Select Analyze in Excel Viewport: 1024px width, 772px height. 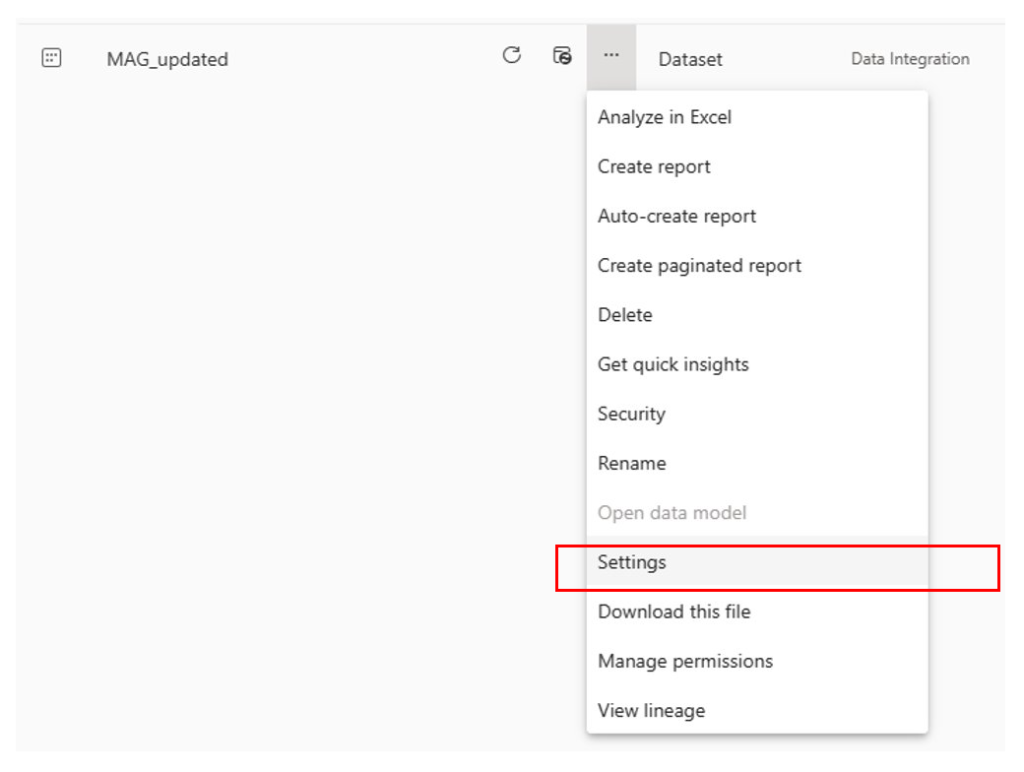point(664,117)
